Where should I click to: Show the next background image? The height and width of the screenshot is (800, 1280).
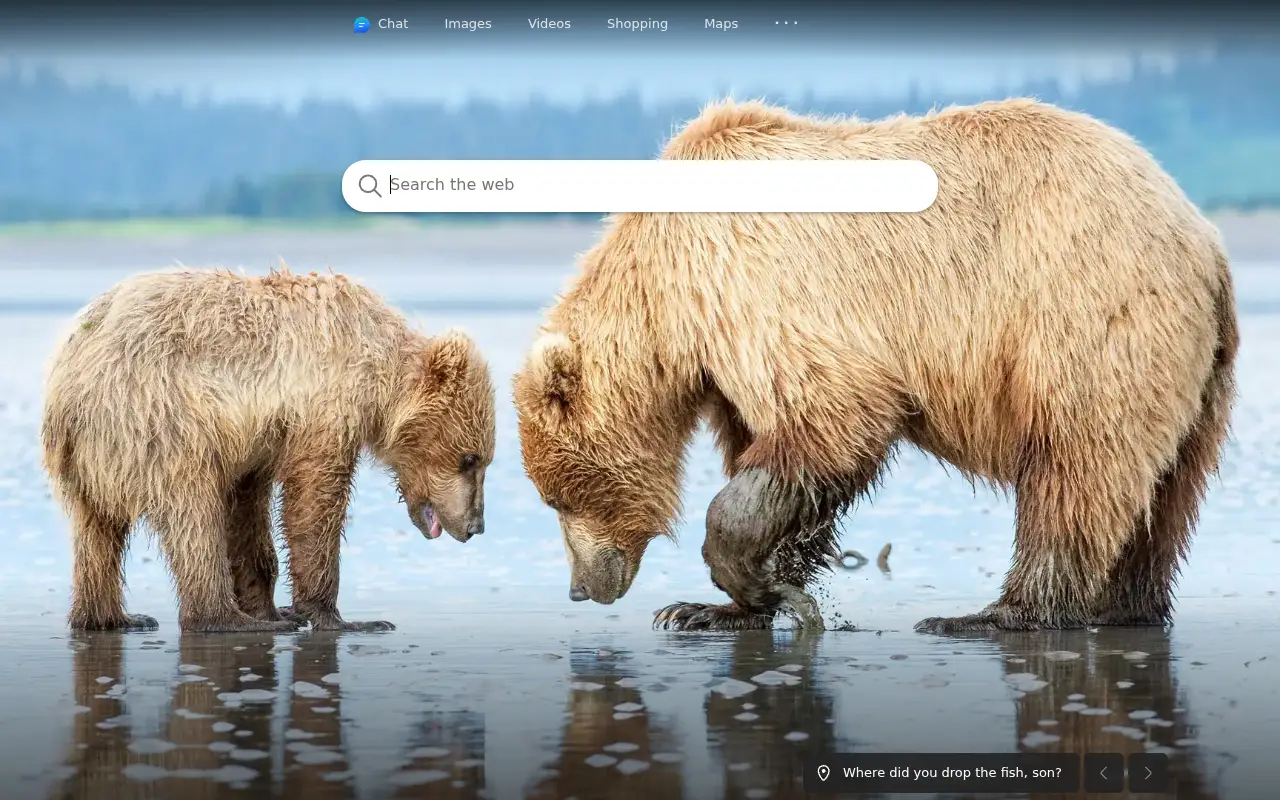[1148, 773]
